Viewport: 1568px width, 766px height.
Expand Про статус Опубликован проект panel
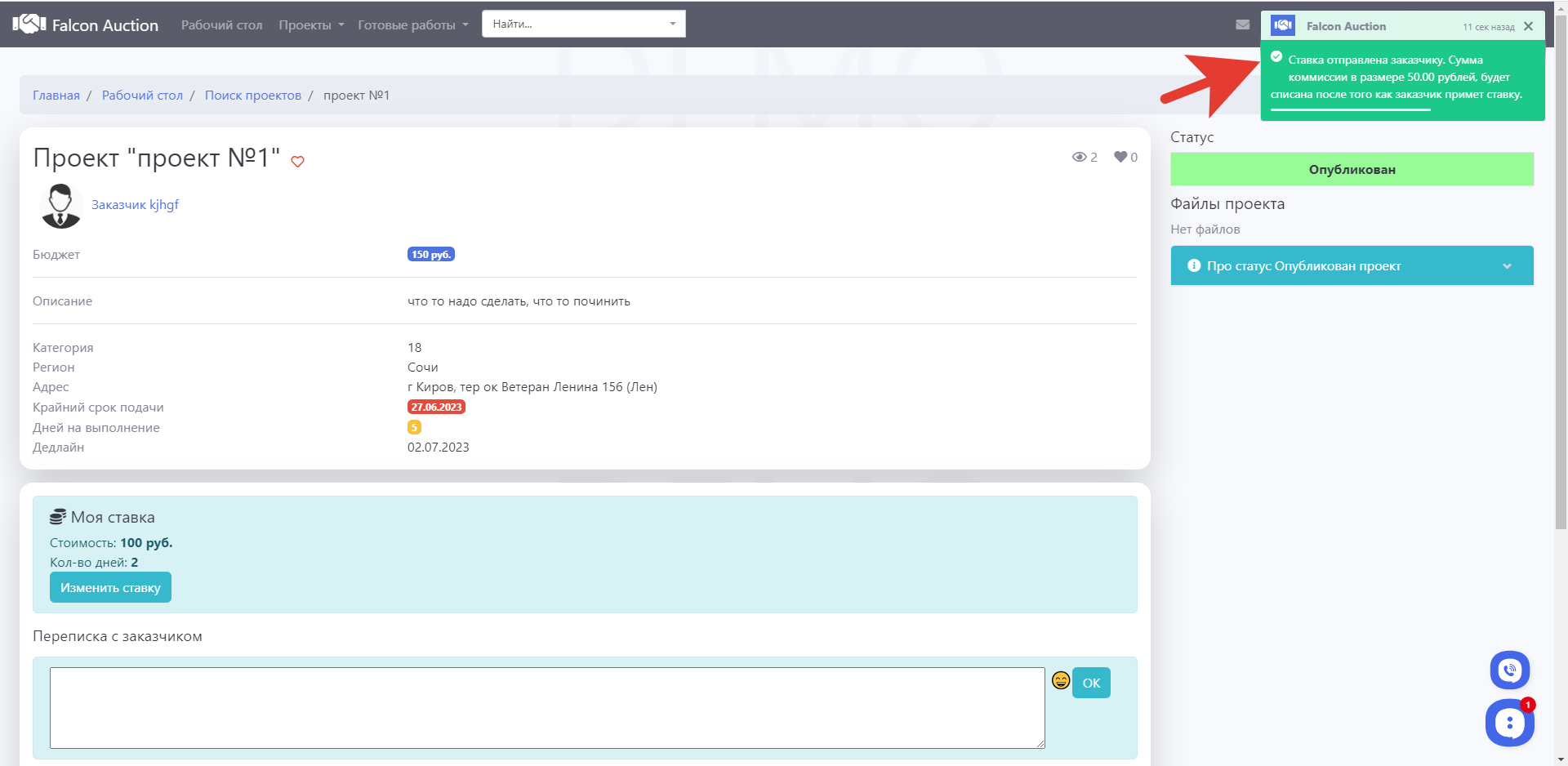pos(1352,266)
